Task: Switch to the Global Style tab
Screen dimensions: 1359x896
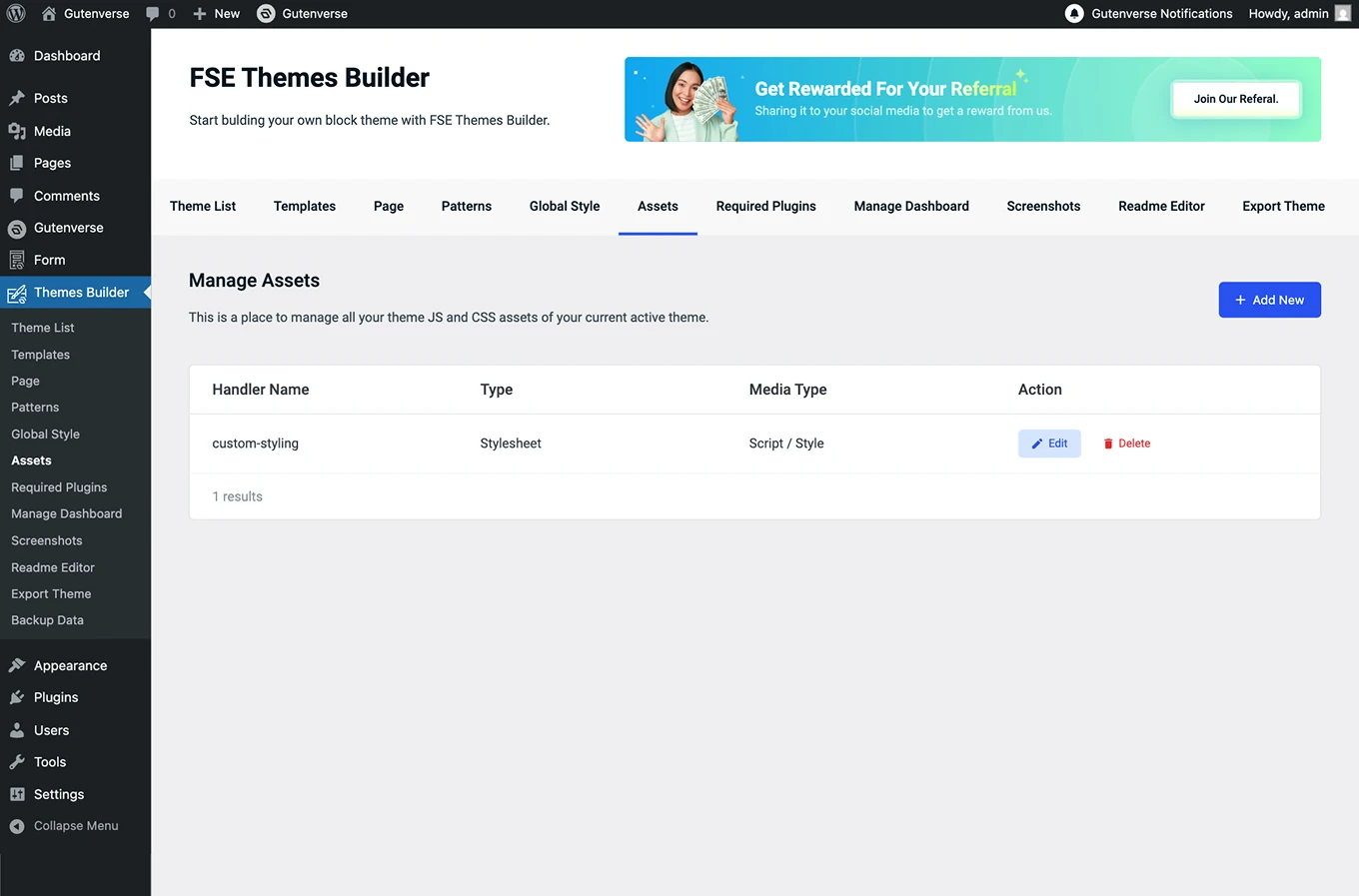Action: (x=565, y=206)
